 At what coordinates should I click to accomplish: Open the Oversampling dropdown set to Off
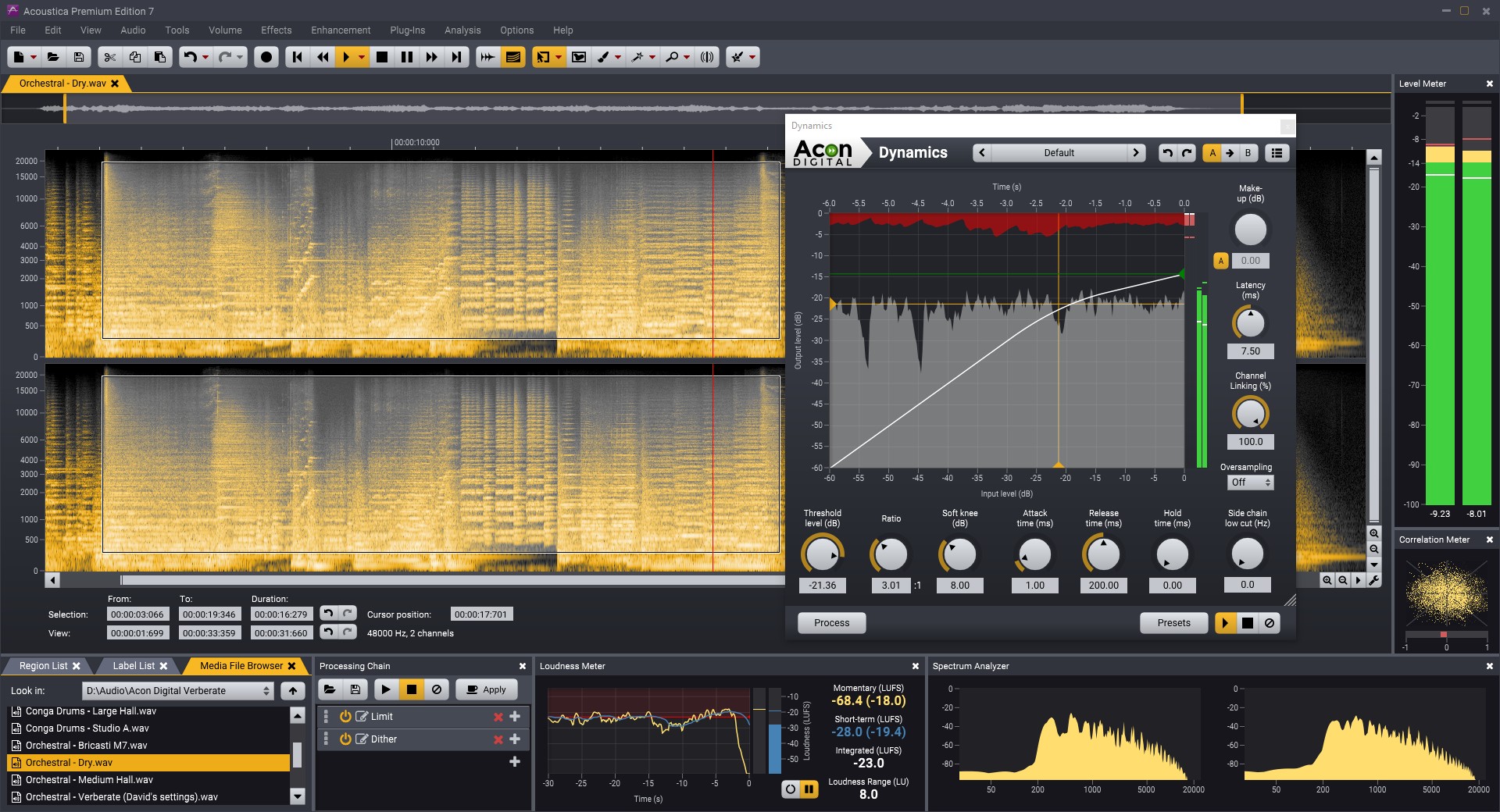[x=1250, y=483]
